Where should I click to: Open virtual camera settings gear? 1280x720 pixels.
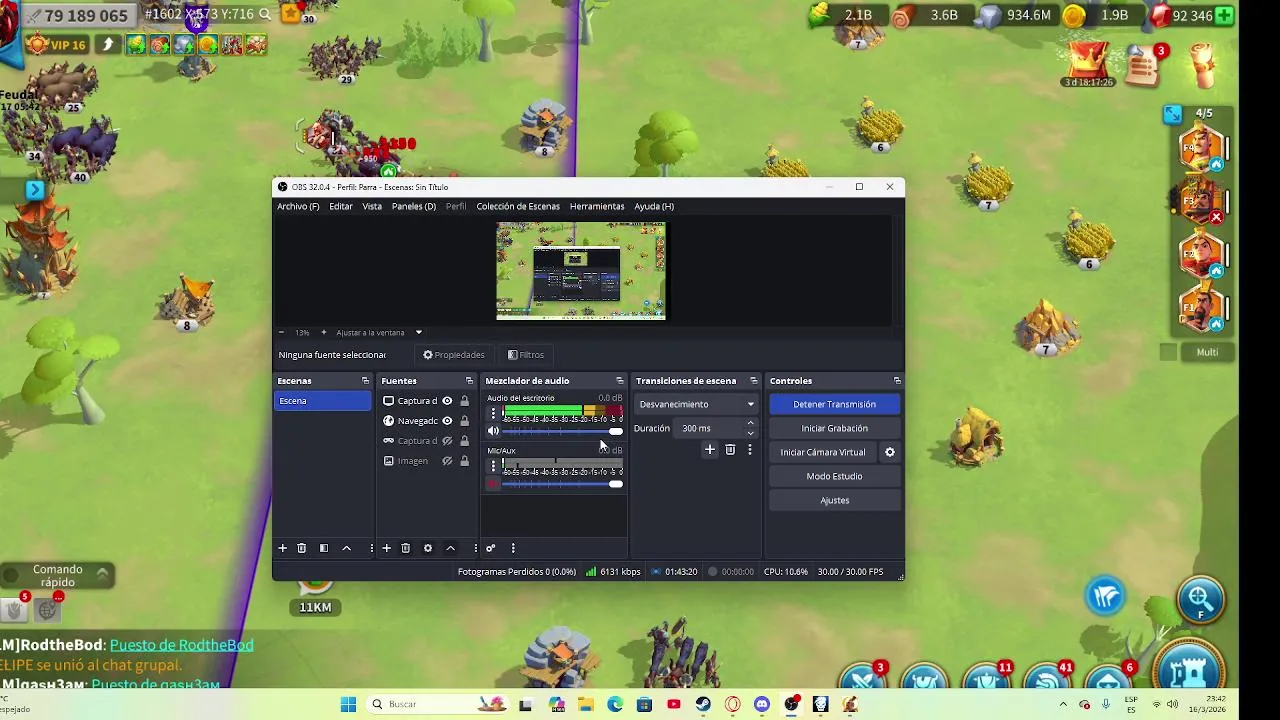coord(889,452)
